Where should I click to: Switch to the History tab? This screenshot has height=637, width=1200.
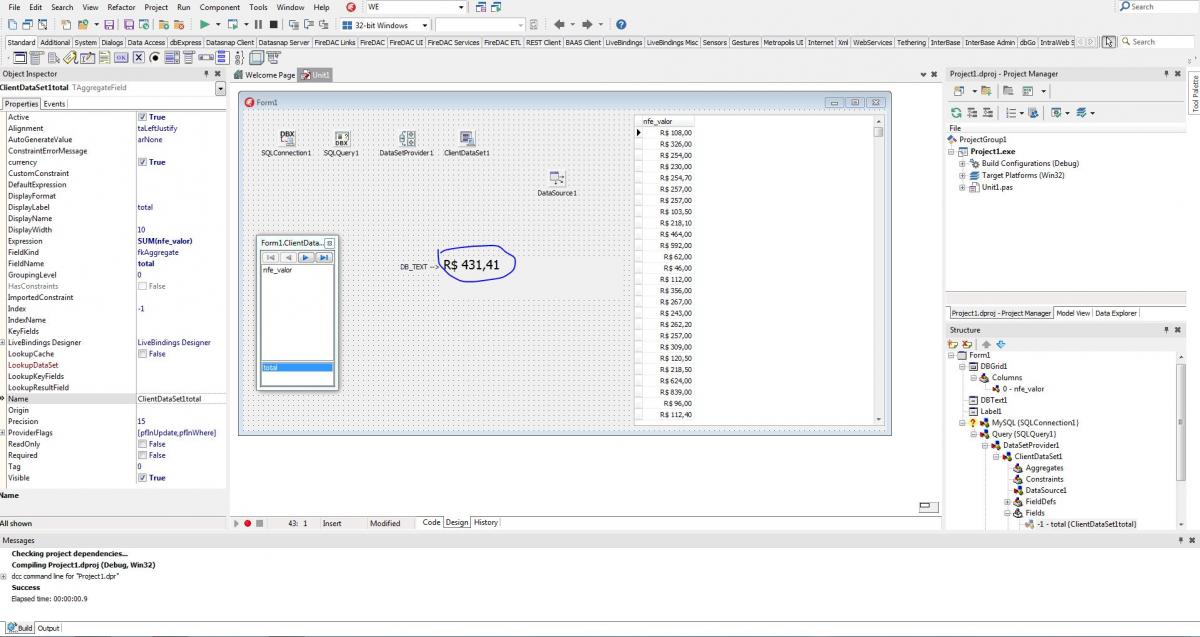(486, 523)
